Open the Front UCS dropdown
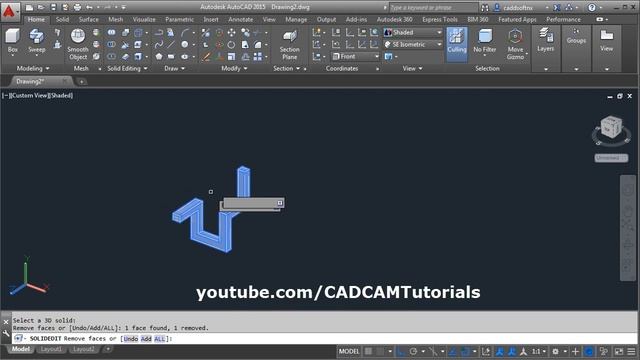Screen dimensions: 640x360 (355, 56)
